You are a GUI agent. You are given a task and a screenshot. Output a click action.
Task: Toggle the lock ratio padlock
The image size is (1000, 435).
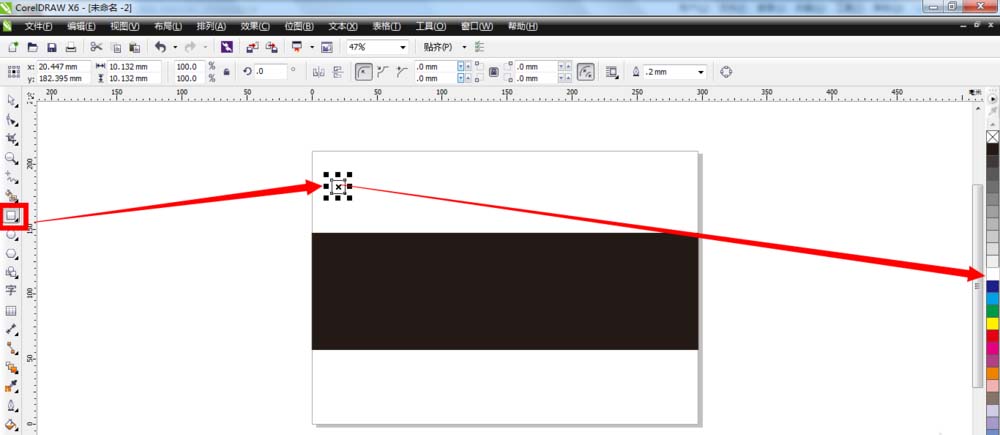[x=226, y=72]
